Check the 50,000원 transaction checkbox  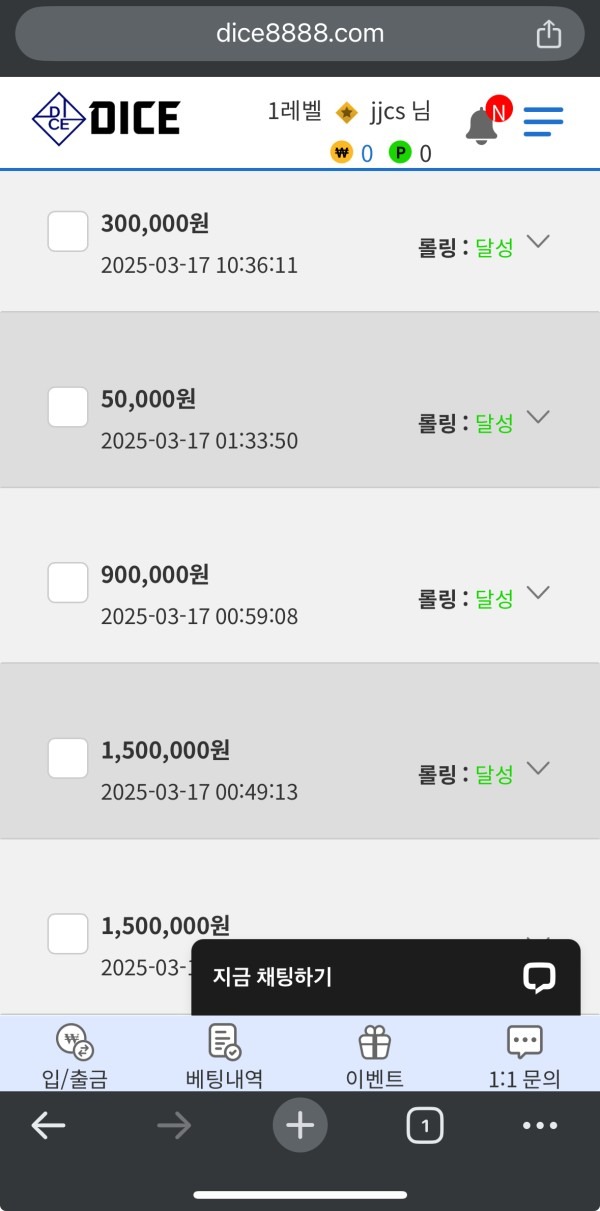coord(67,407)
